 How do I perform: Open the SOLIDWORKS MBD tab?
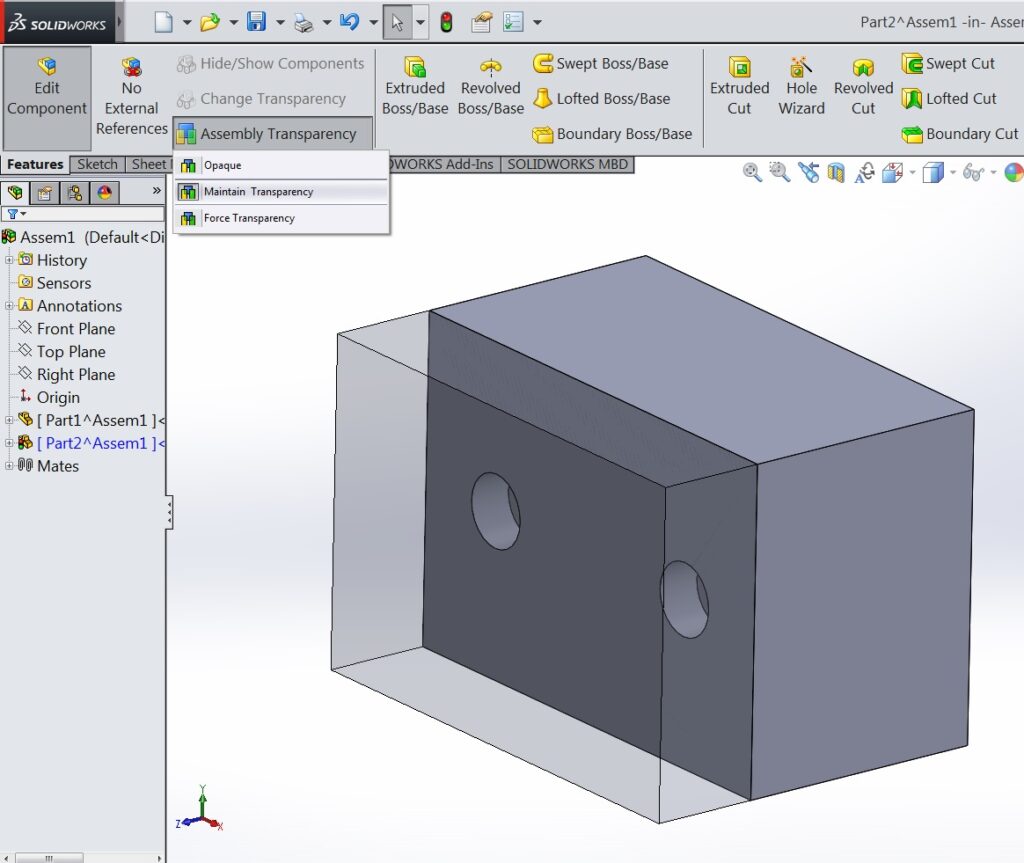coord(567,164)
